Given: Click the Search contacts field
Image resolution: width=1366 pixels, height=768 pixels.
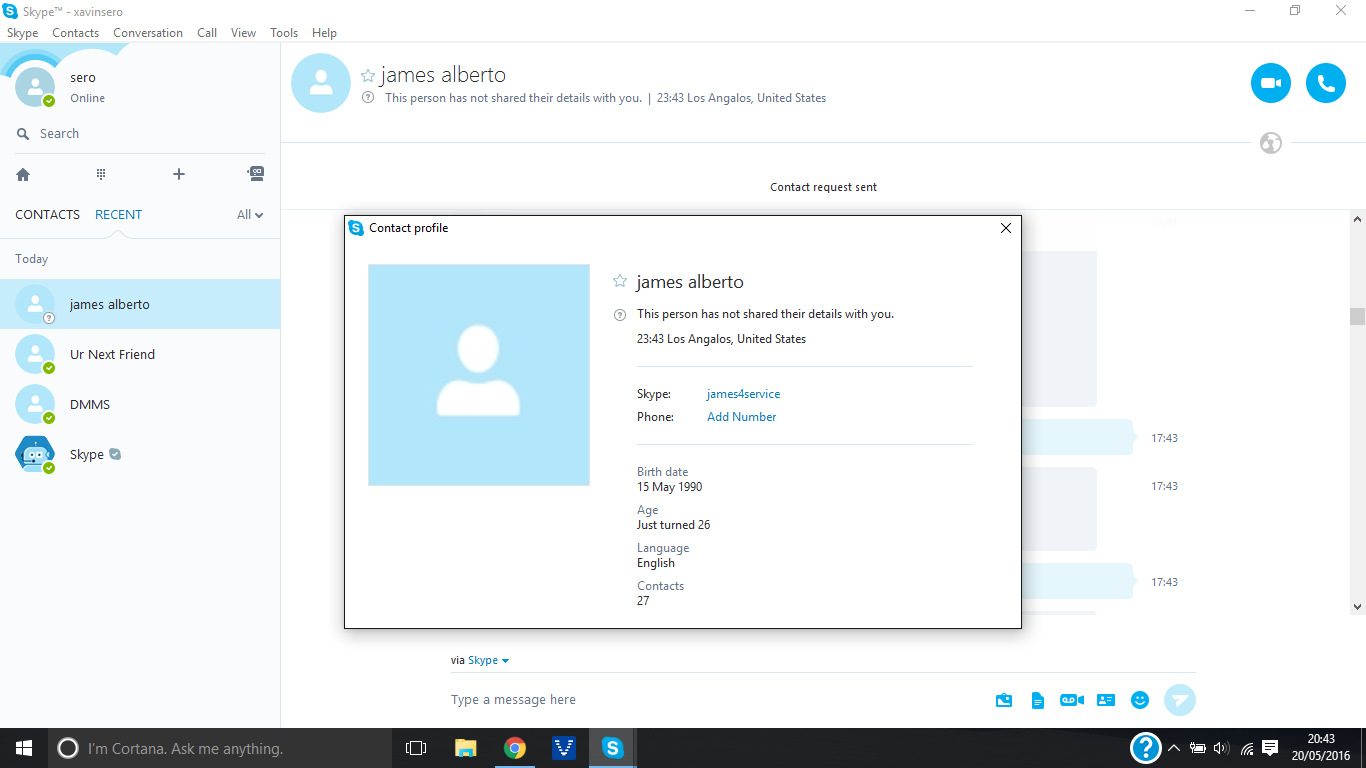Looking at the screenshot, I should (140, 134).
